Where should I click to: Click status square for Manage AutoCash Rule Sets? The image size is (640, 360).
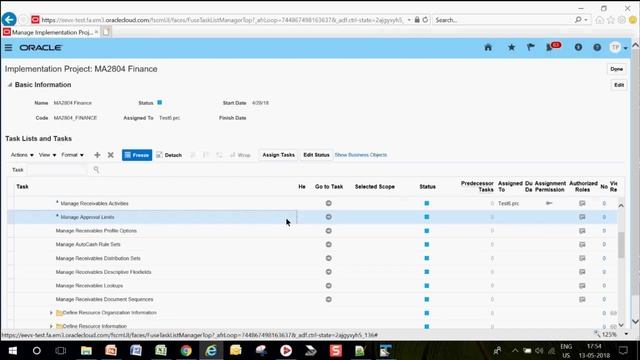coord(427,244)
